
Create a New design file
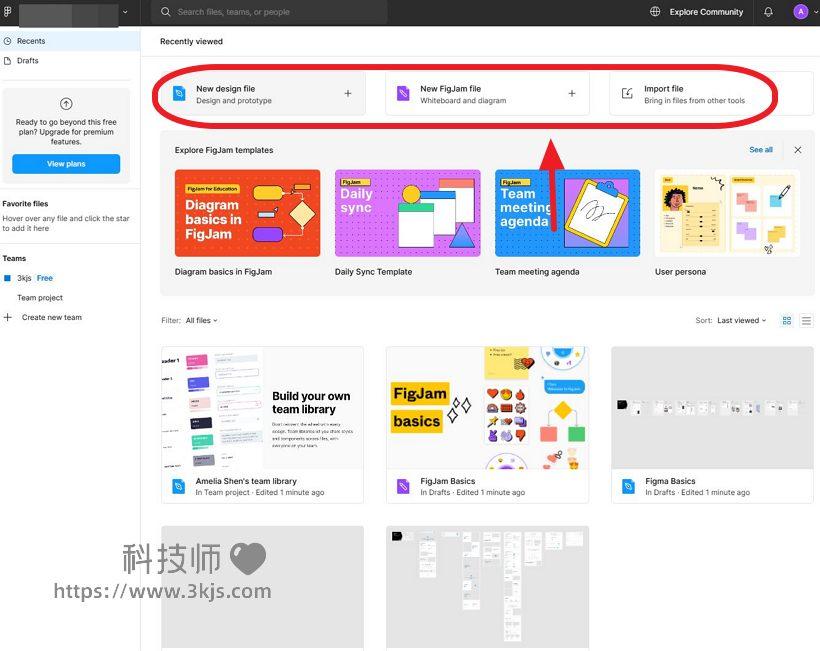pos(263,94)
